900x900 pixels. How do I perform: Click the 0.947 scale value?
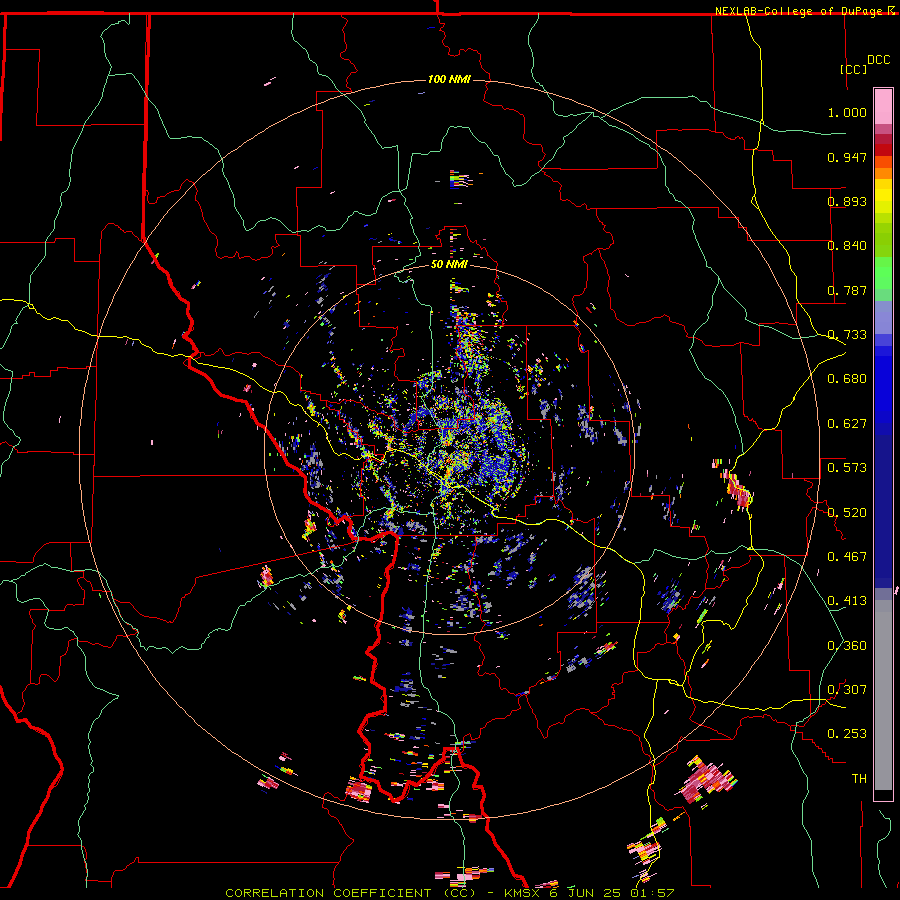pos(847,157)
